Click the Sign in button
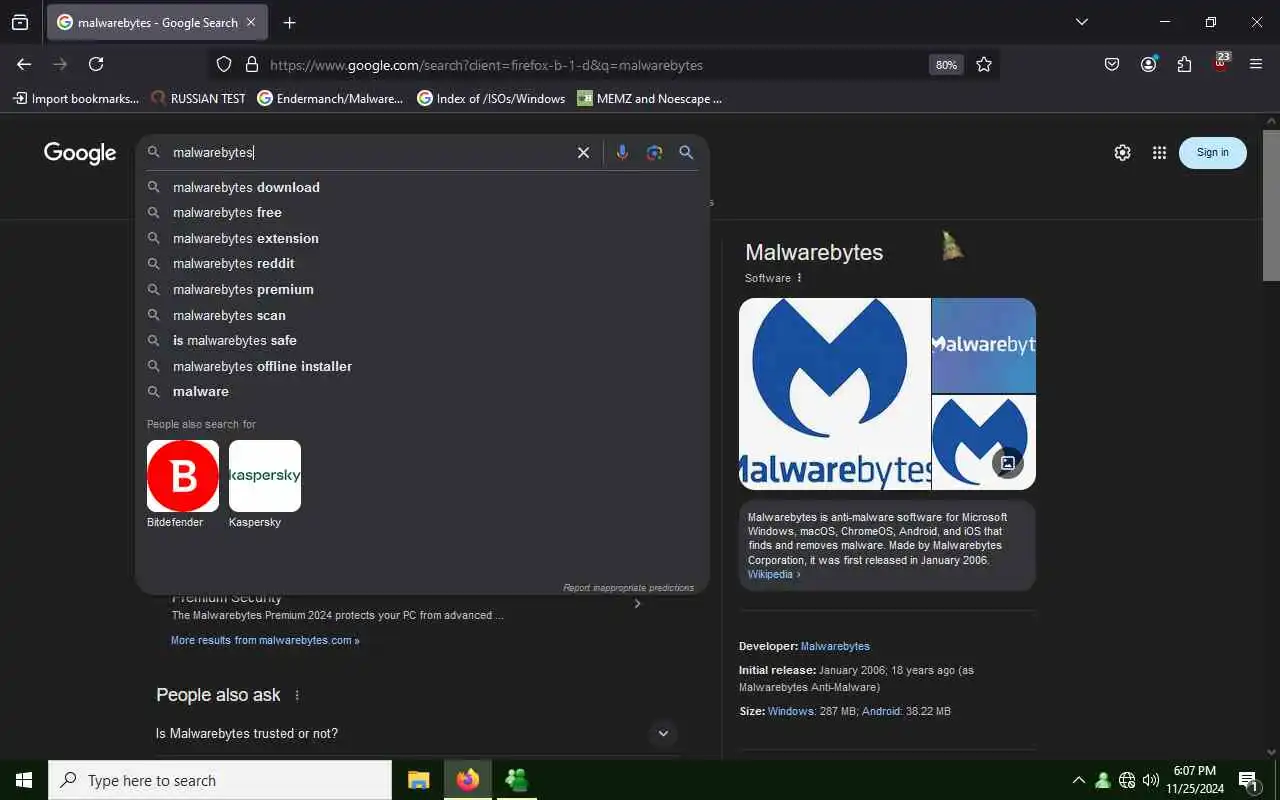Image resolution: width=1280 pixels, height=800 pixels. 1213,153
